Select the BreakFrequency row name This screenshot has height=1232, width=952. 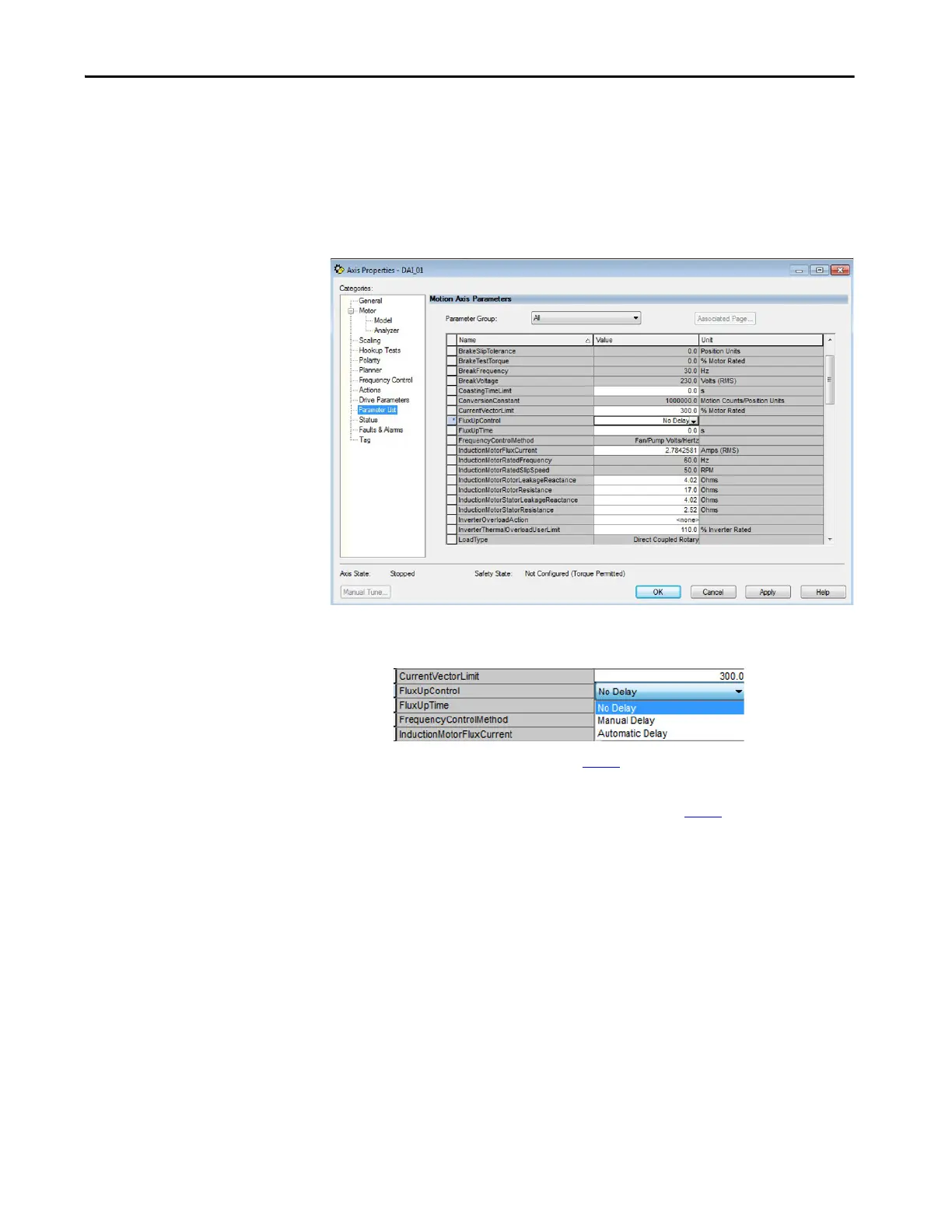[483, 371]
